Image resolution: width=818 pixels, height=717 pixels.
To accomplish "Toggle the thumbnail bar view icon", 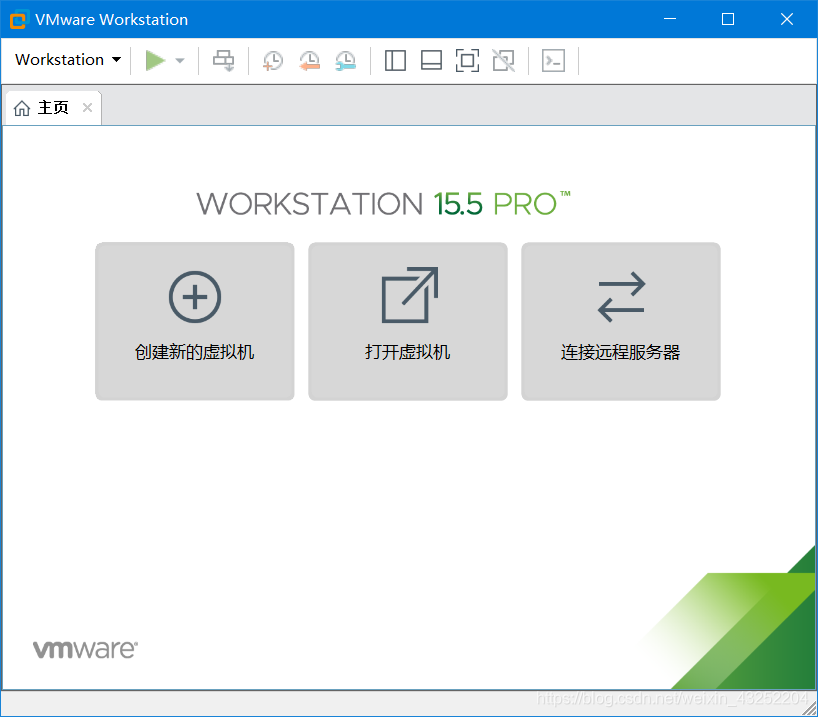I will (x=431, y=61).
